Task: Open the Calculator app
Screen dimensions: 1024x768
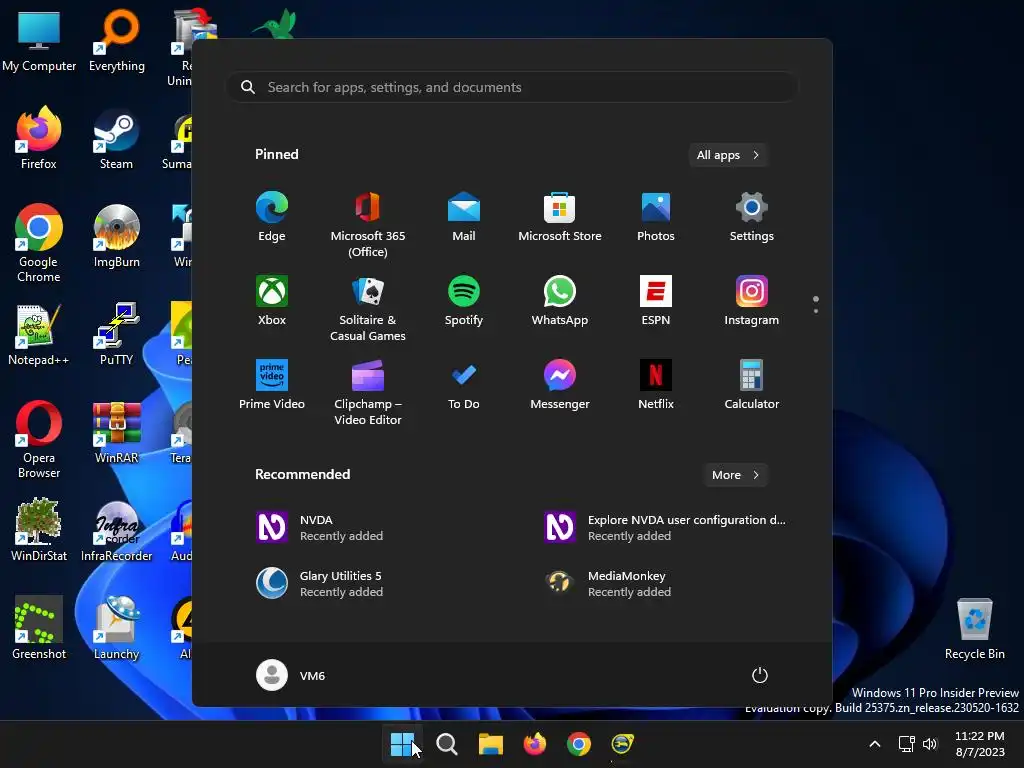Action: pos(752,385)
